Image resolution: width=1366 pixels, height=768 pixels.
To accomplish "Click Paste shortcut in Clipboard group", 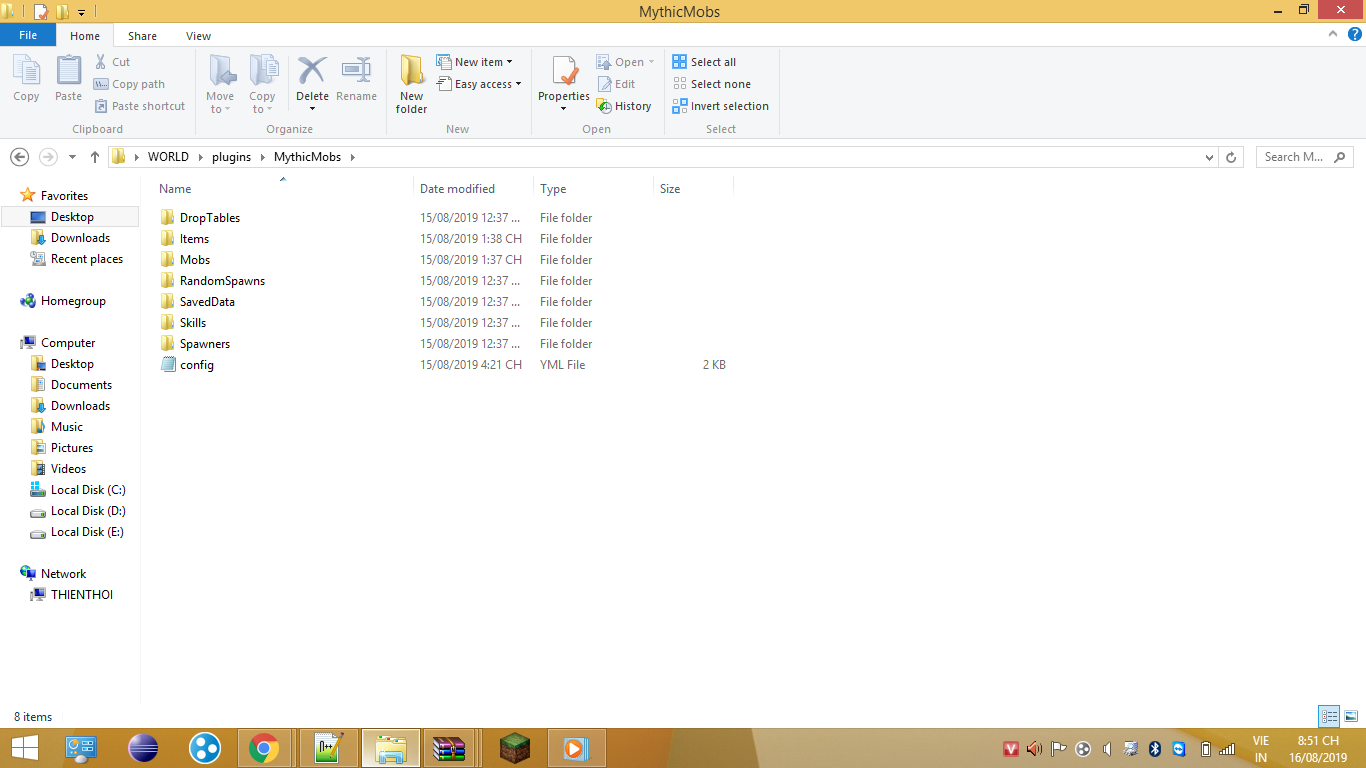I will click(x=139, y=106).
